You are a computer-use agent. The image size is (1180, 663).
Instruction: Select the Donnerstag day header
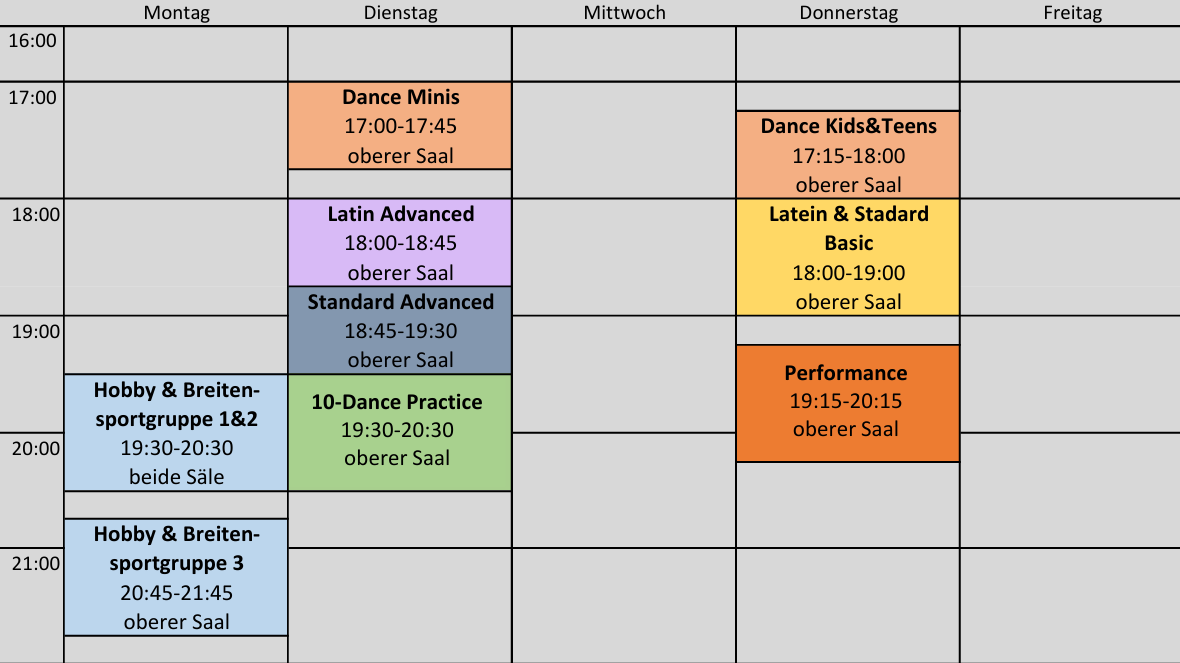(848, 13)
